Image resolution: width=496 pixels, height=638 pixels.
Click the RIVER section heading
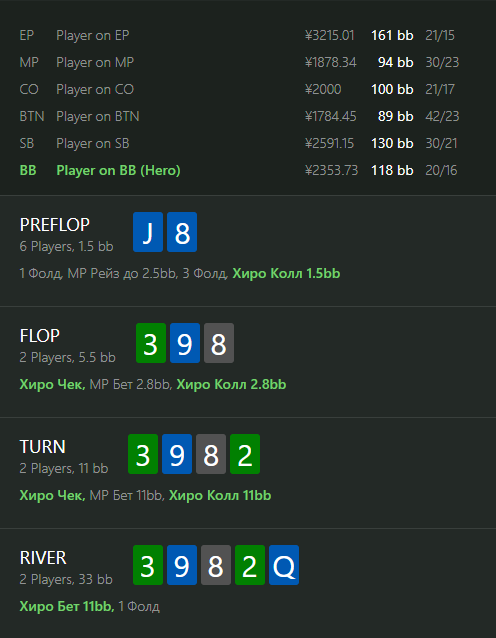(x=43, y=558)
